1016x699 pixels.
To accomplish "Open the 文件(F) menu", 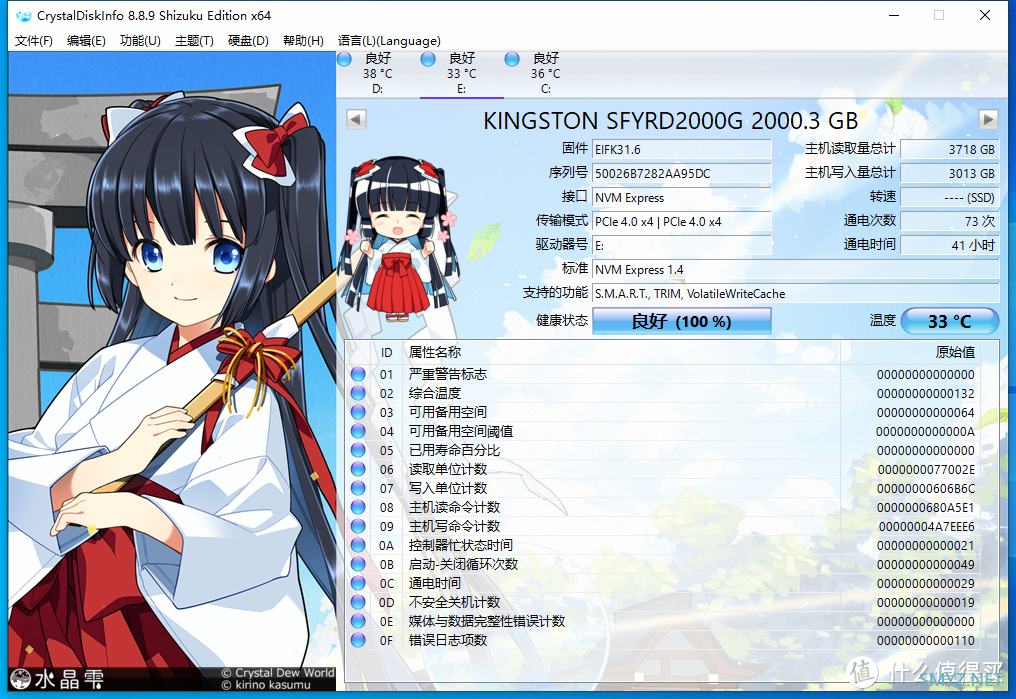I will pyautogui.click(x=34, y=41).
